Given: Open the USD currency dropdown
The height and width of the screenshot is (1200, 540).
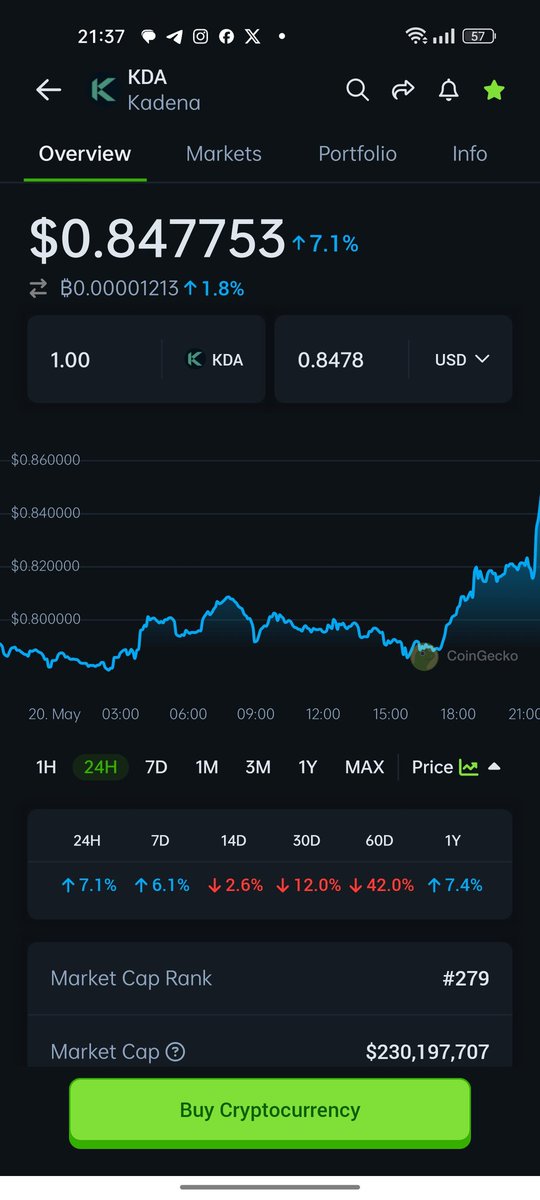Looking at the screenshot, I should (x=461, y=359).
